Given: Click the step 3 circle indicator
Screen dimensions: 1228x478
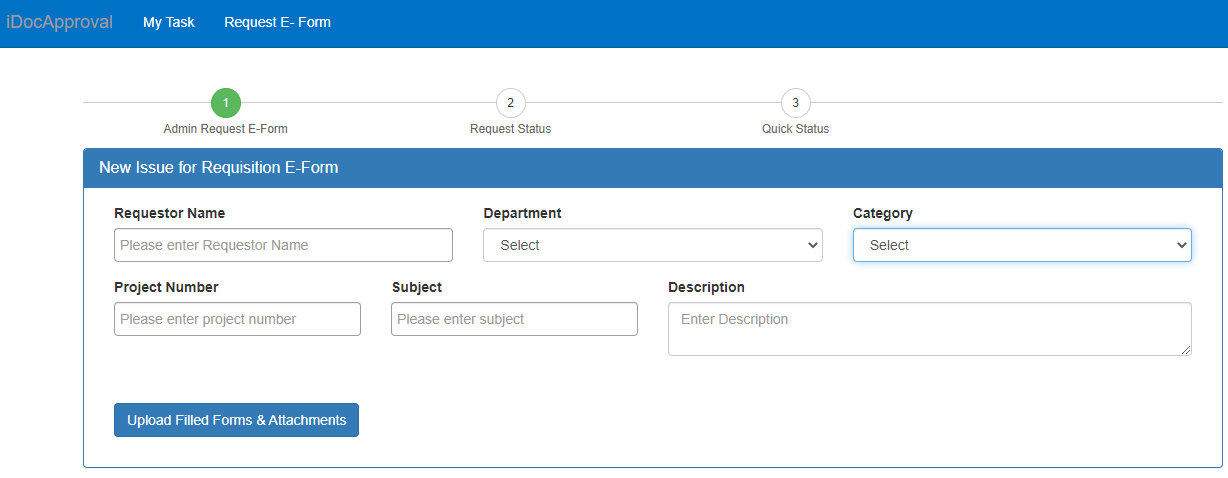Looking at the screenshot, I should point(795,103).
